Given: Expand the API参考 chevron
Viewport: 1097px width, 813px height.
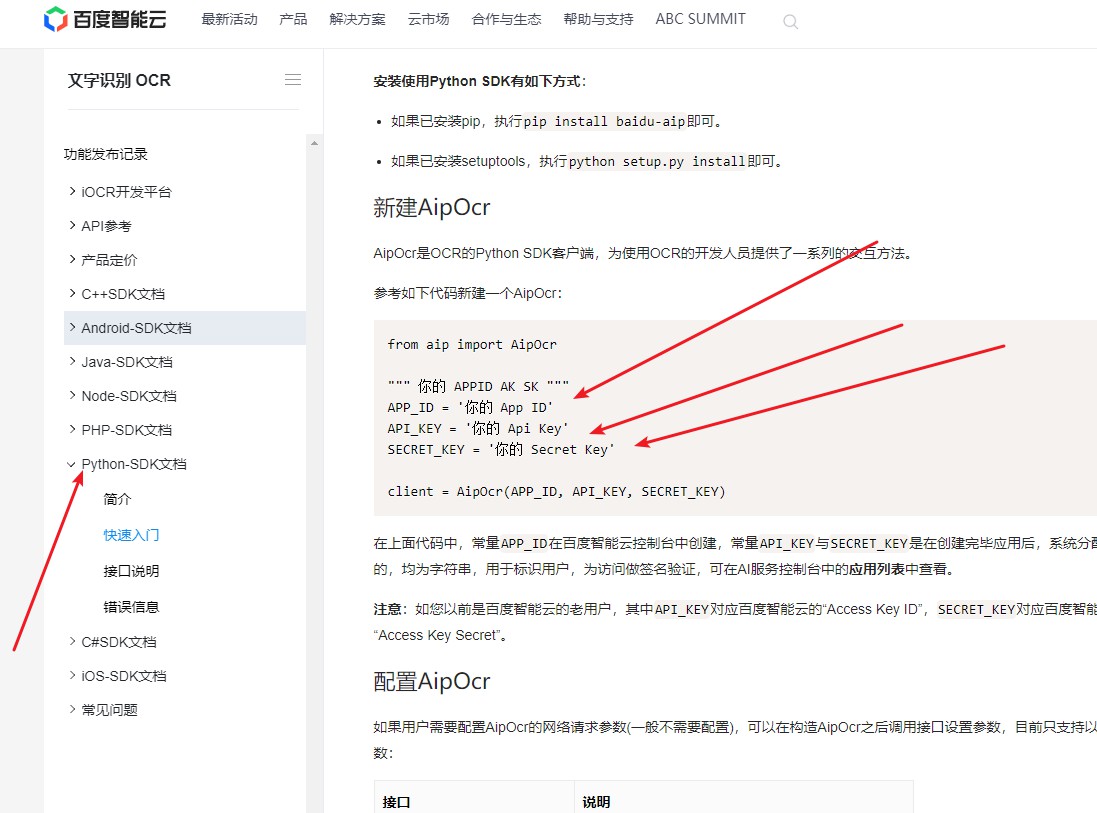Looking at the screenshot, I should [72, 225].
